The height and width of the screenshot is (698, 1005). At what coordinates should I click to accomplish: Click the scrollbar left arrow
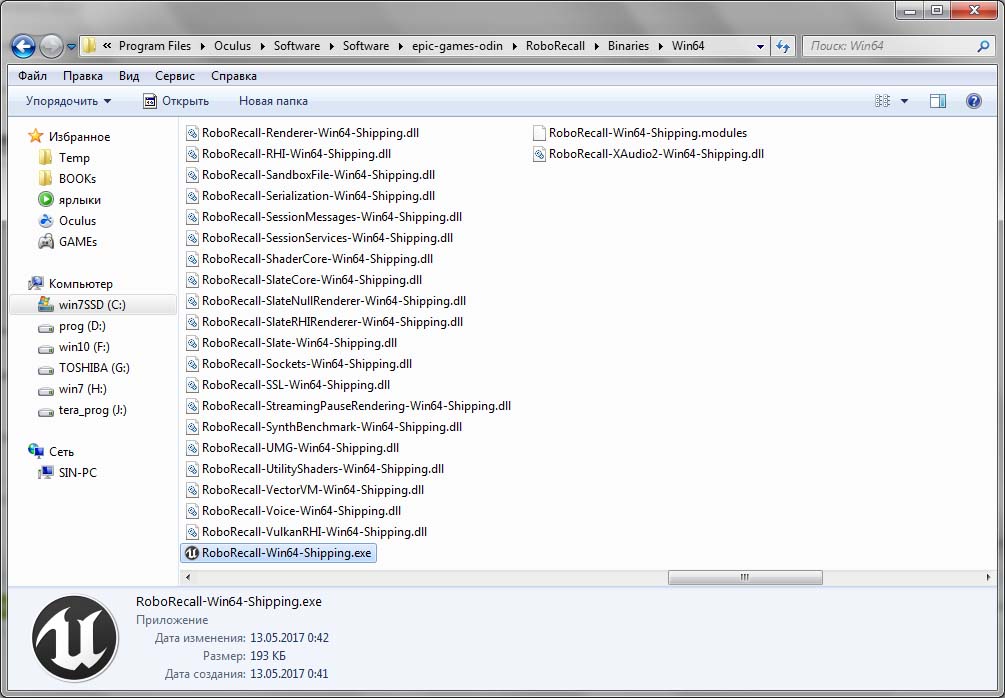coord(188,578)
